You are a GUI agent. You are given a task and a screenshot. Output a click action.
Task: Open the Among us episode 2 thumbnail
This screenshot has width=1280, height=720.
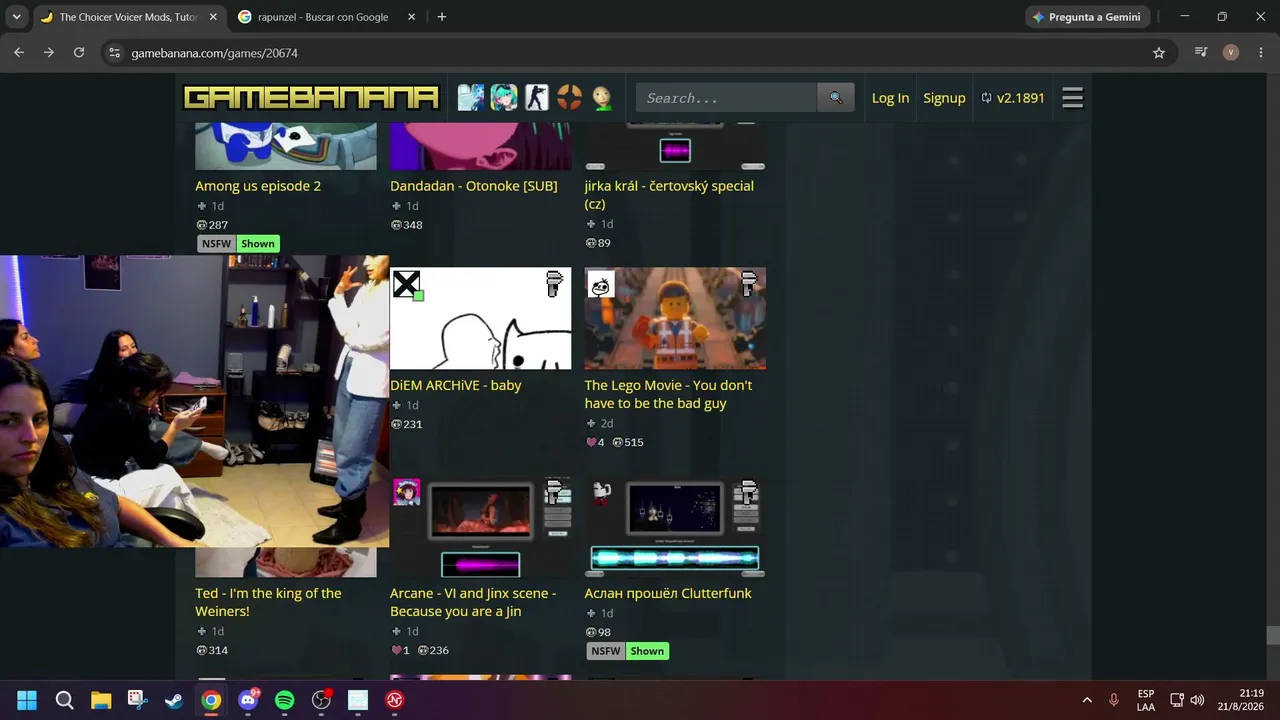point(286,146)
